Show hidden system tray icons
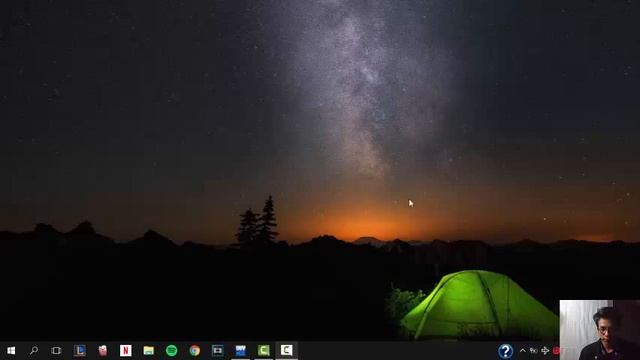640x360 pixels. [522, 351]
